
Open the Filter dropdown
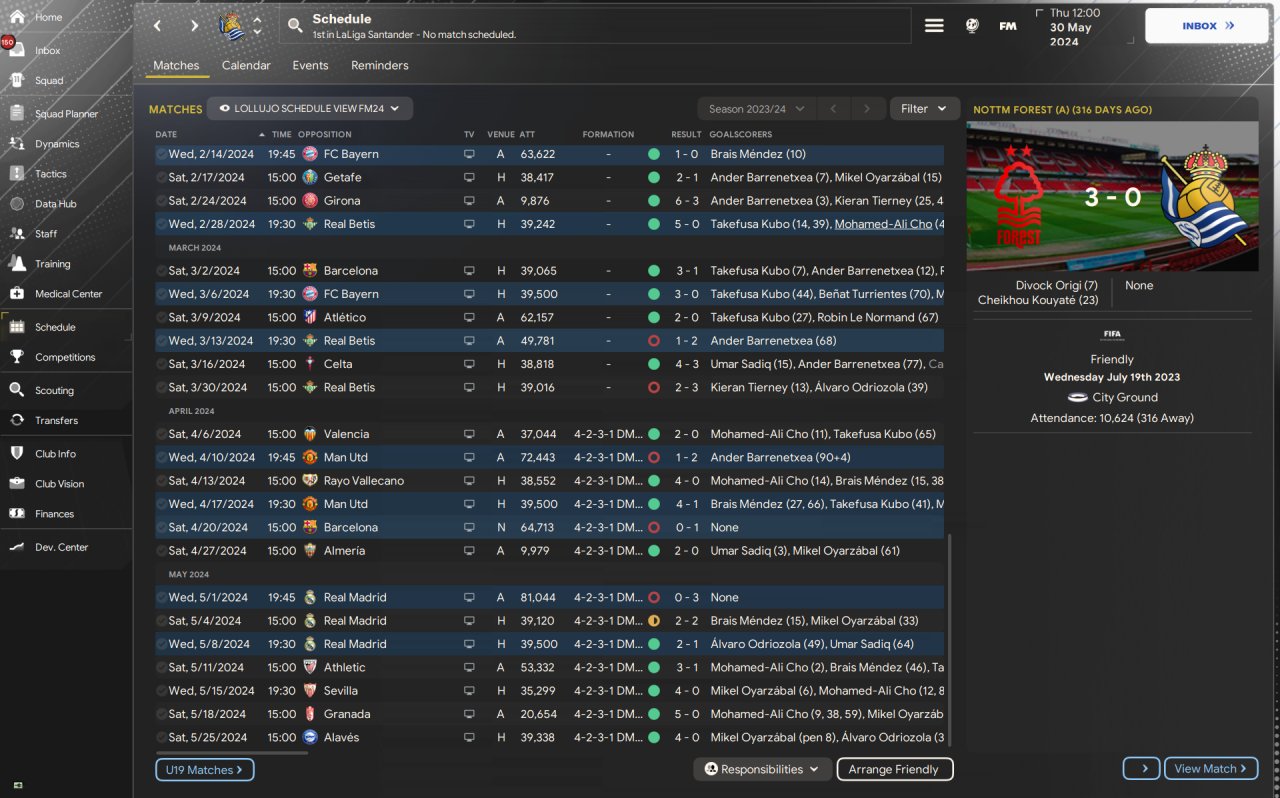pyautogui.click(x=925, y=109)
